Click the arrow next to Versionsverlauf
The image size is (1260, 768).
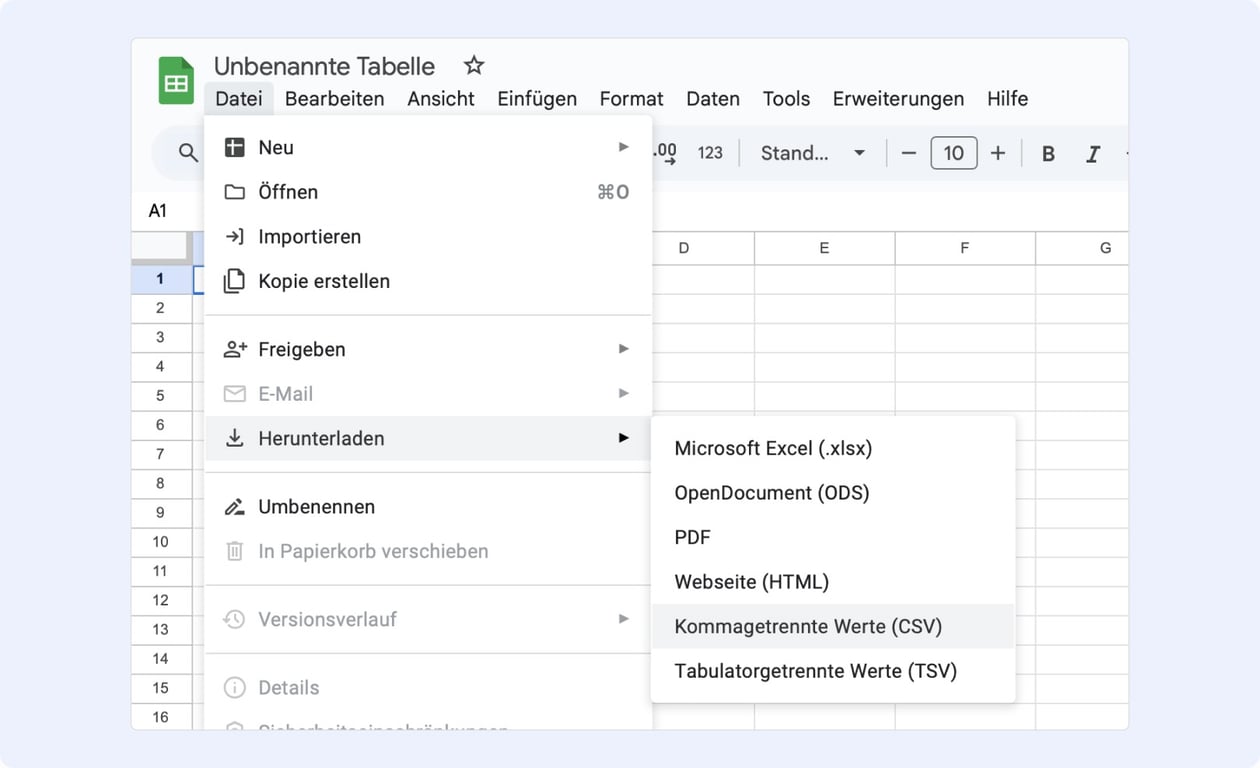(623, 619)
